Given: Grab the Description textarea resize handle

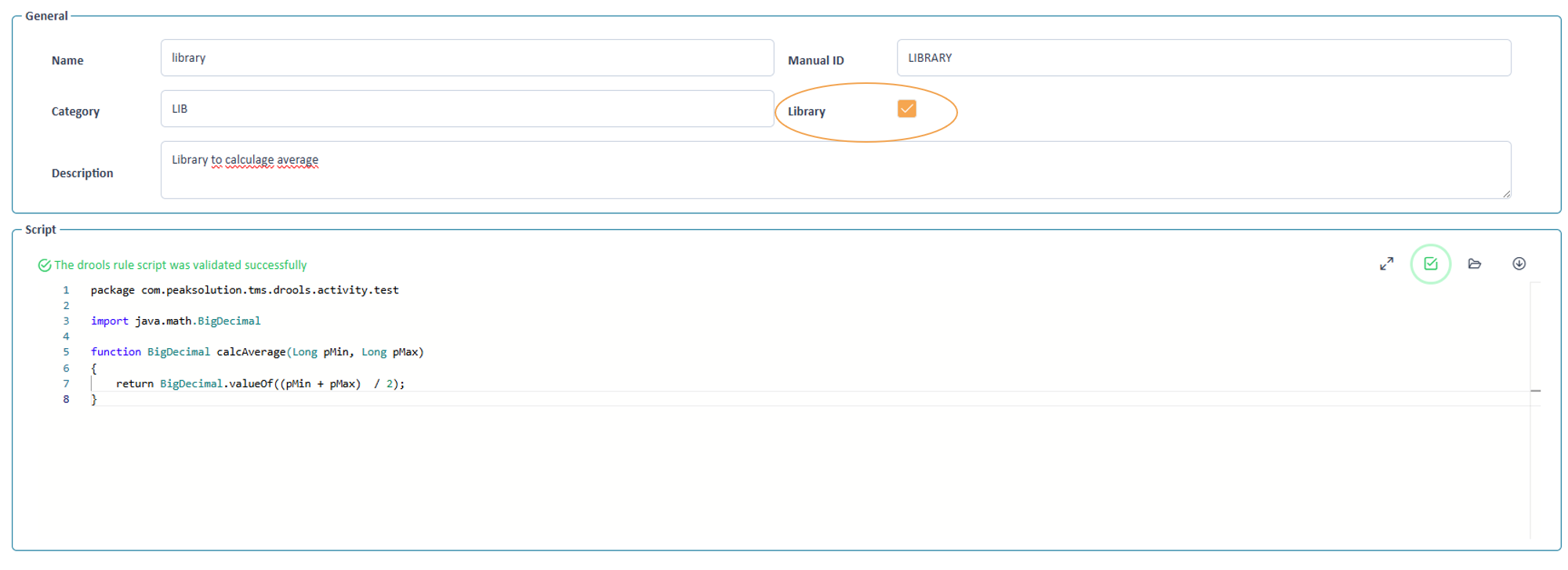Looking at the screenshot, I should tap(1506, 194).
